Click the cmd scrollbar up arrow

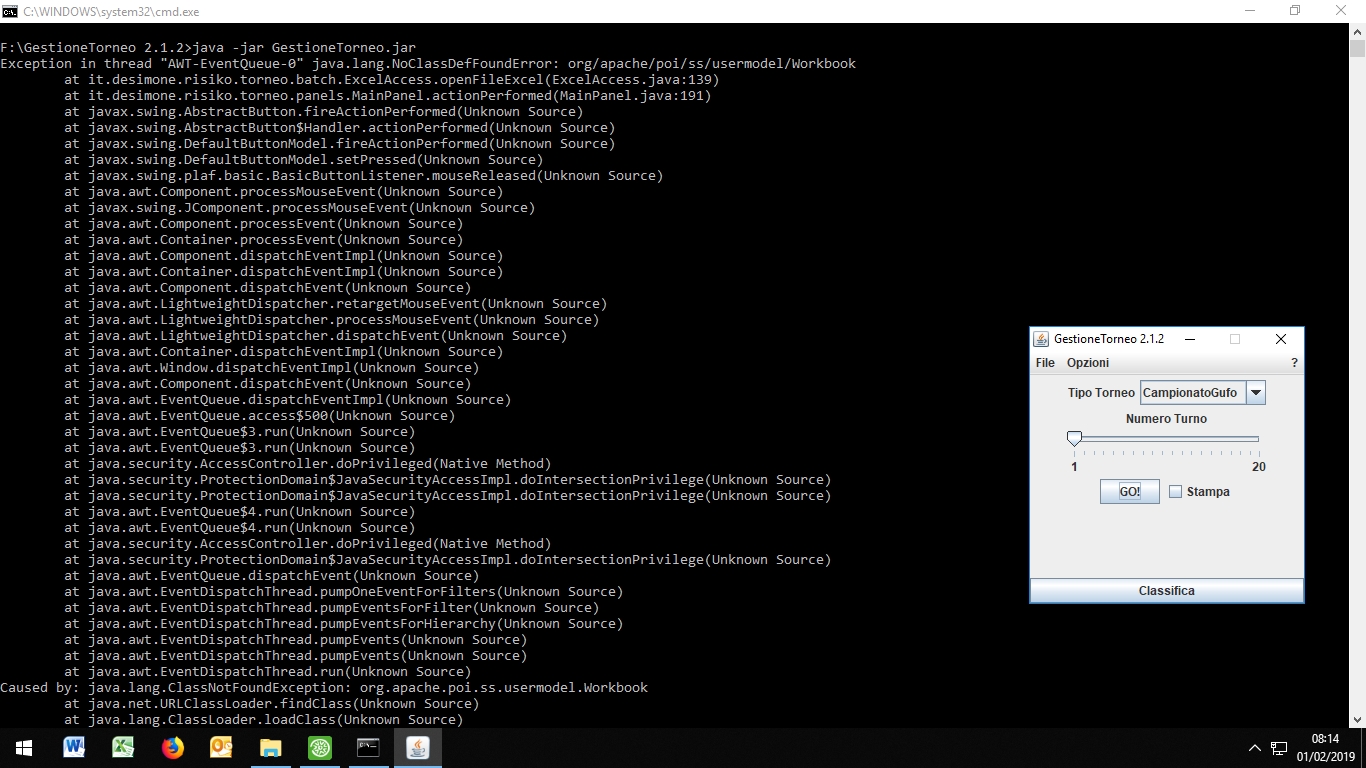pos(1357,31)
